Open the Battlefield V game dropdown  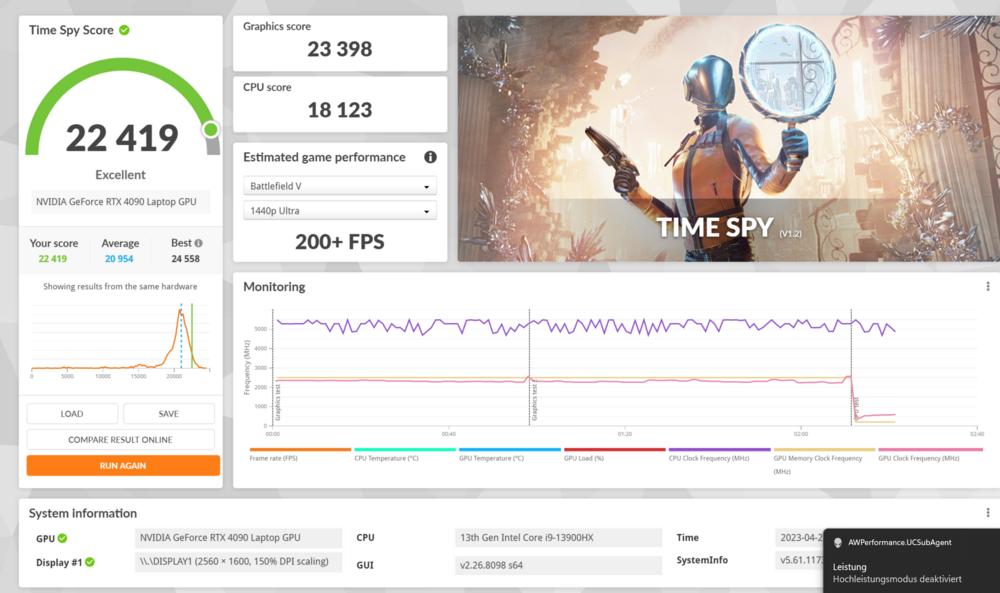tap(340, 186)
